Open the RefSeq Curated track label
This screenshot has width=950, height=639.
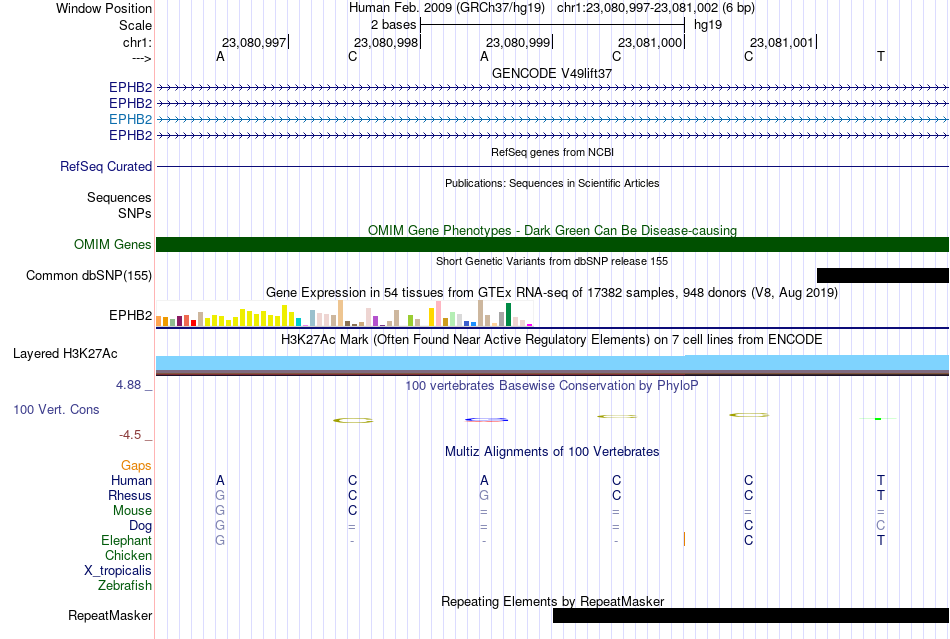106,166
